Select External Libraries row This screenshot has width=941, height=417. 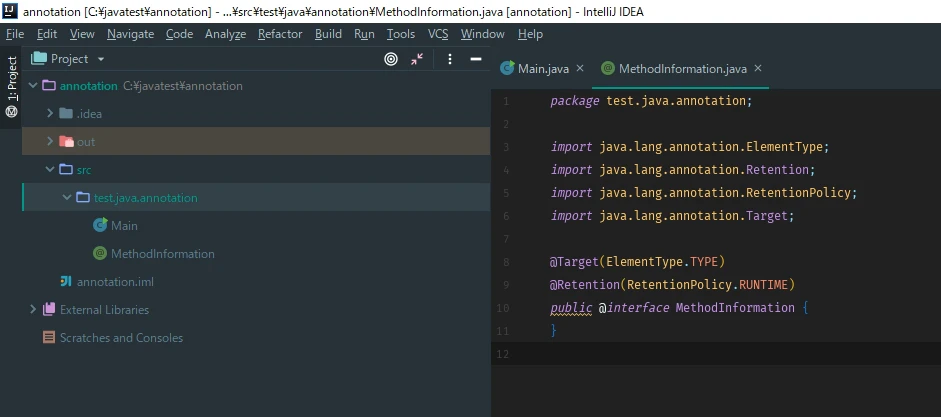click(x=256, y=310)
